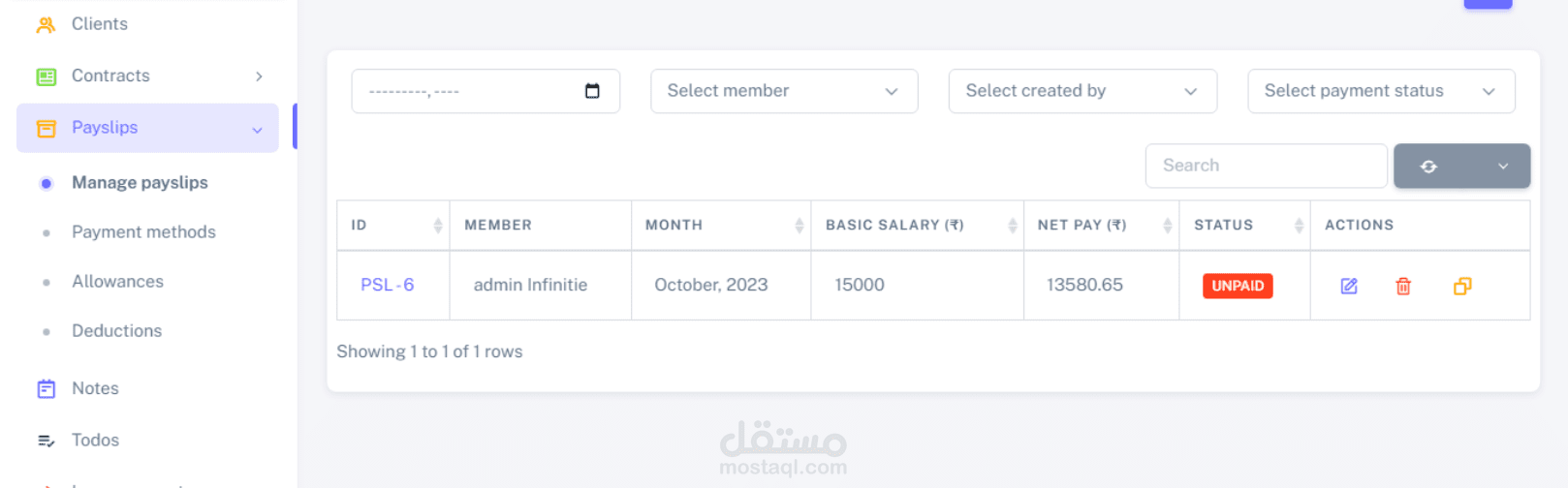Click the orange duplicate payslip icon
Viewport: 1568px width, 488px height.
pyautogui.click(x=1462, y=286)
